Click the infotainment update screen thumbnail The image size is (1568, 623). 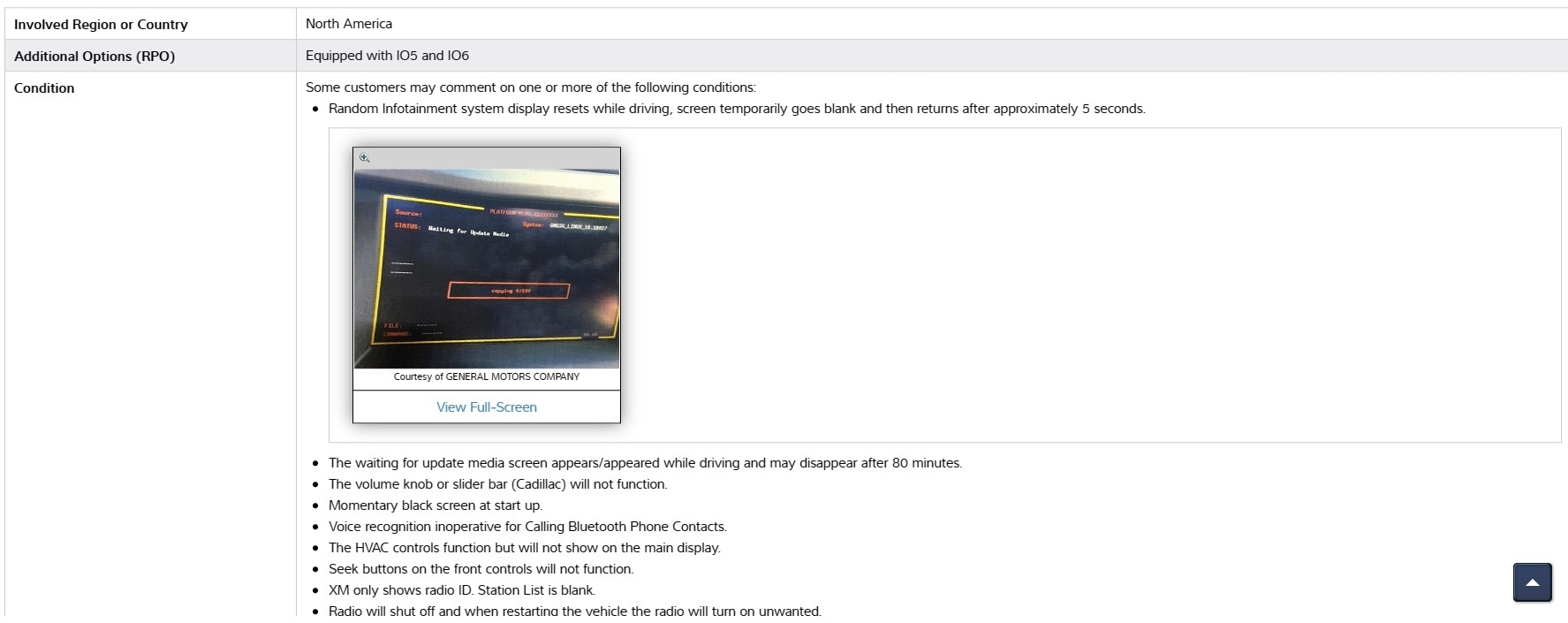[x=487, y=269]
